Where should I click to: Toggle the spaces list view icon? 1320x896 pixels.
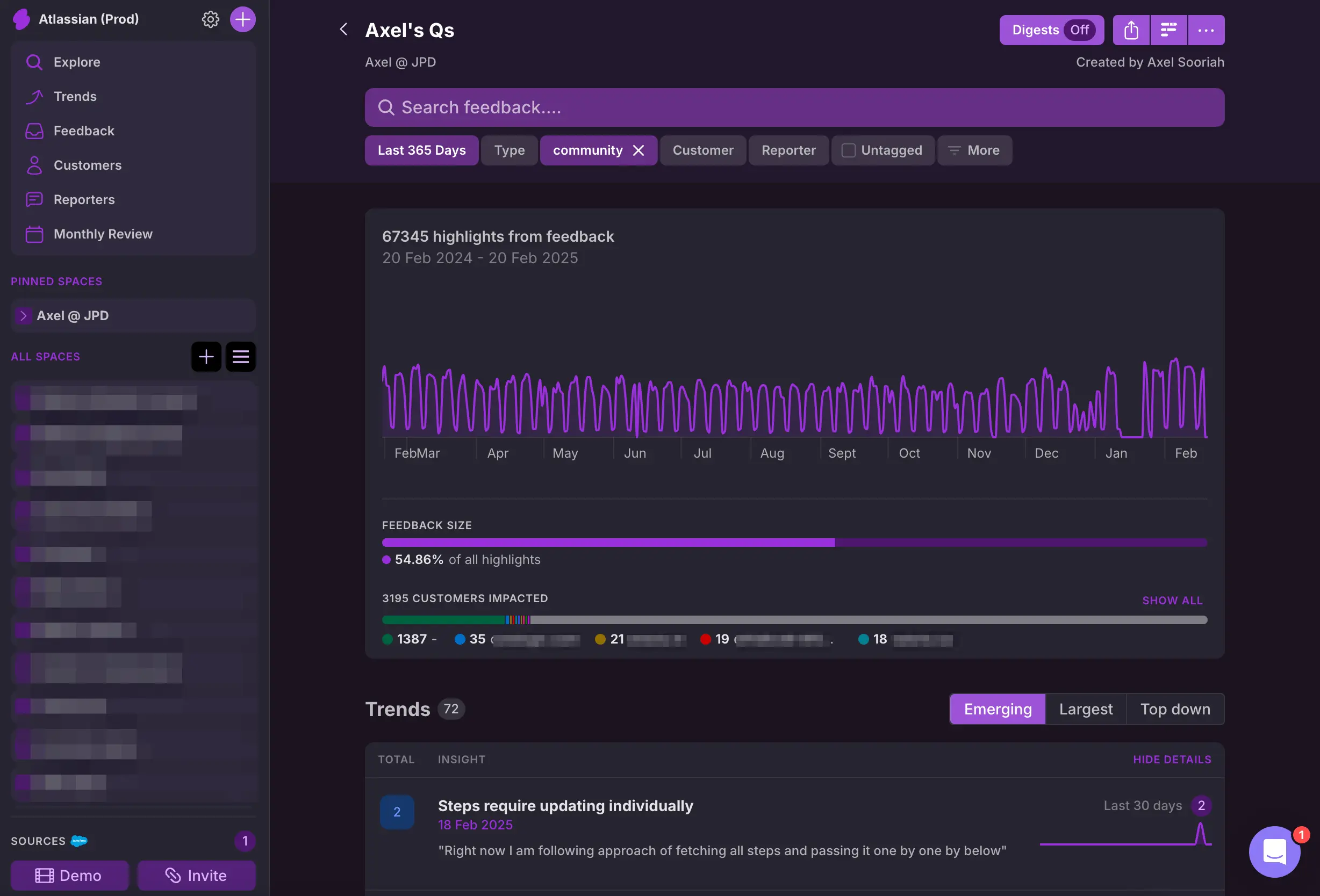pyautogui.click(x=241, y=357)
